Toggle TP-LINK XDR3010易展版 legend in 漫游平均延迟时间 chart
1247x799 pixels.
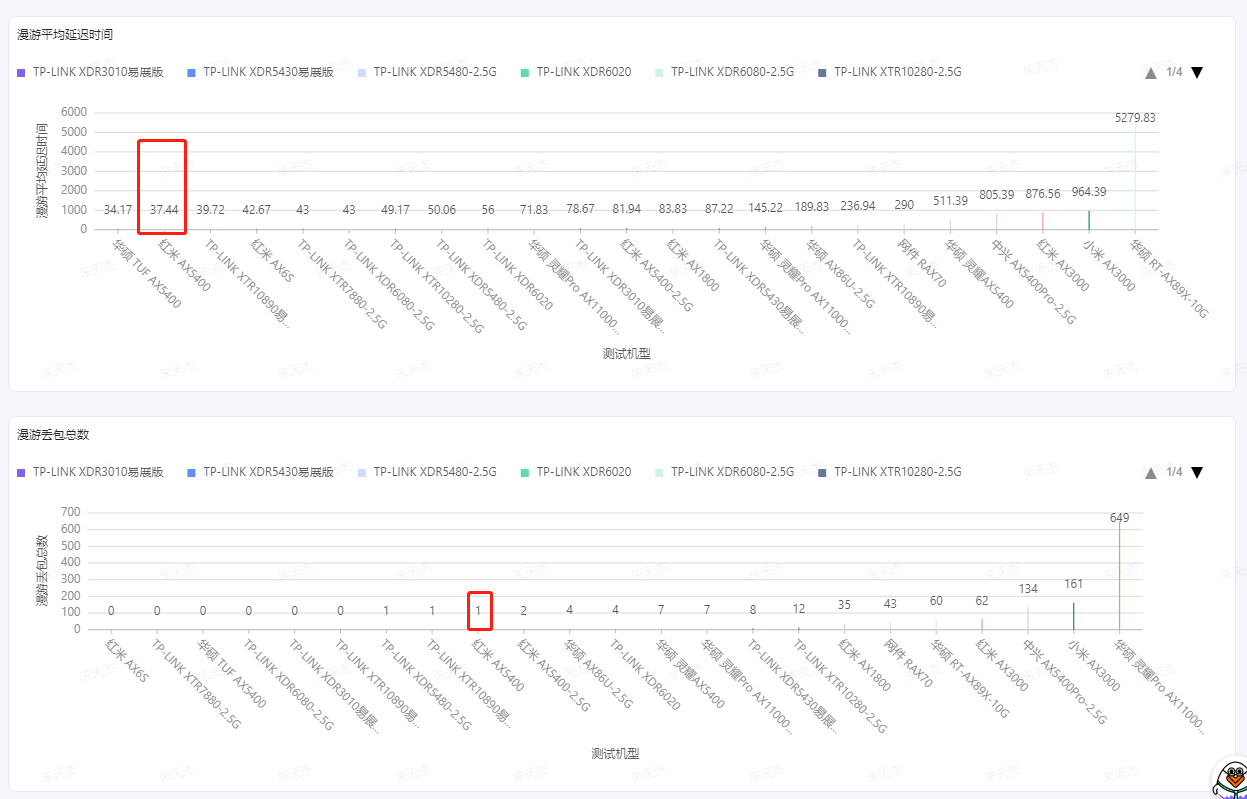[90, 72]
